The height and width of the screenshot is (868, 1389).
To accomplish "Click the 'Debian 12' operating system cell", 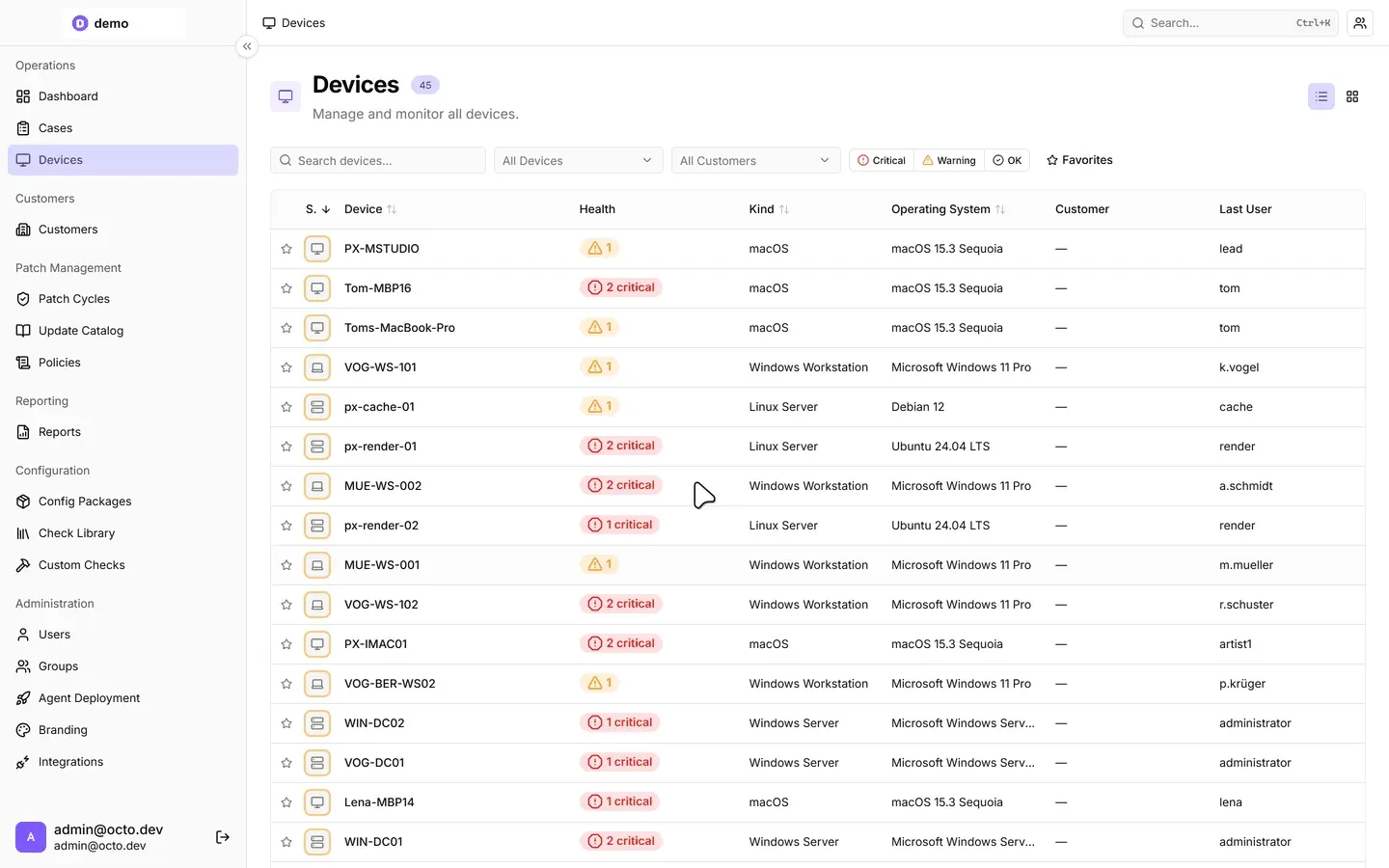I will click(x=918, y=407).
